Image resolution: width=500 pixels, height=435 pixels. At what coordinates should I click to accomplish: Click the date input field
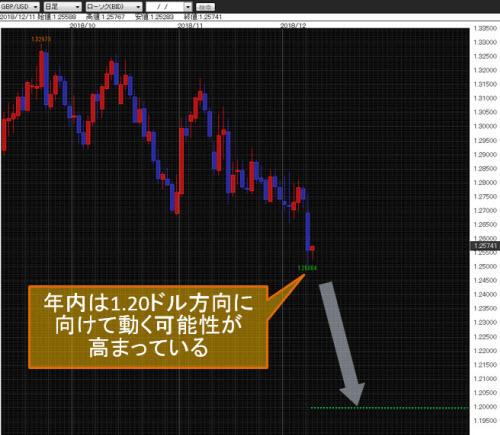tap(165, 7)
